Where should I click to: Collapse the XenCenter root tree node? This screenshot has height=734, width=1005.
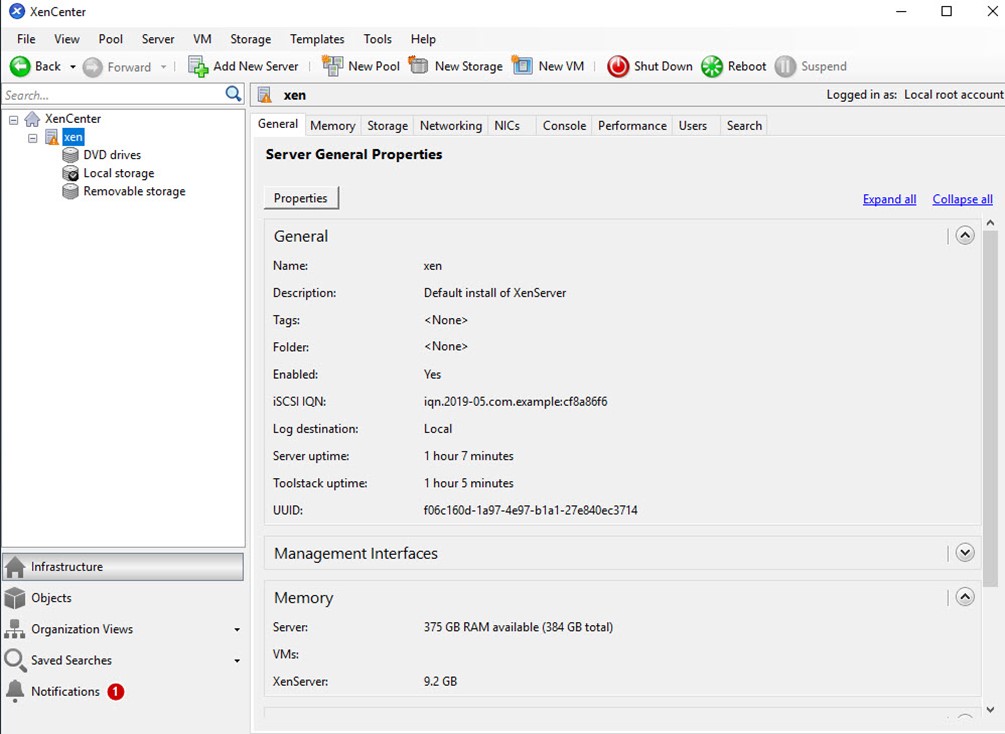pos(13,120)
